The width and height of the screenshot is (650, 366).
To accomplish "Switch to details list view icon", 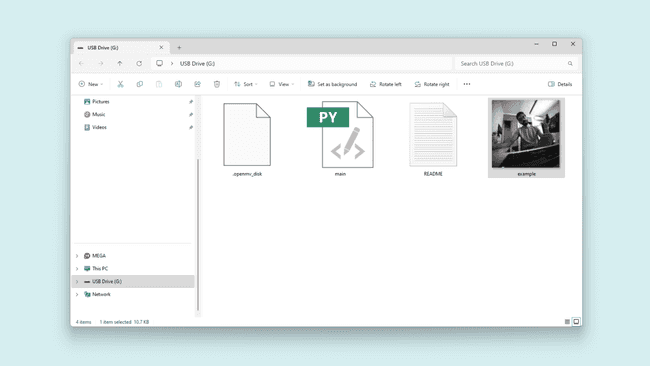I will point(567,322).
